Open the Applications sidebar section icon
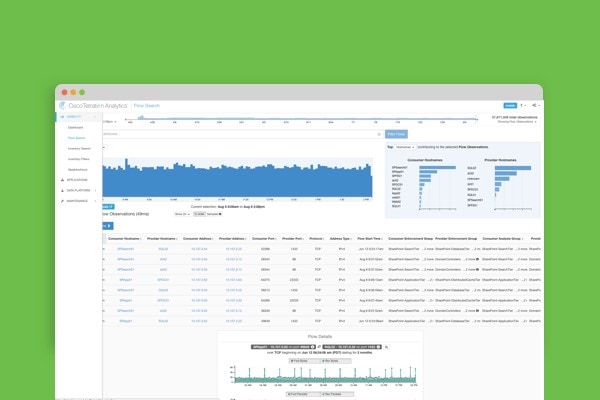The image size is (600, 400). (62, 180)
